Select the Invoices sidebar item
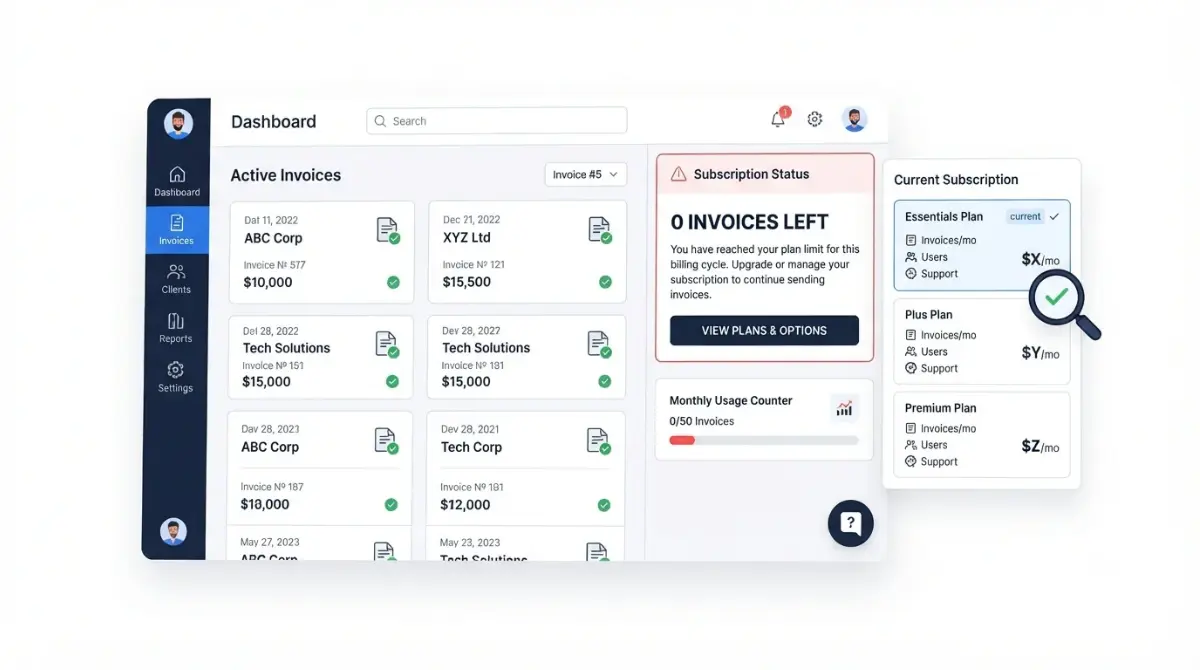Image resolution: width=1200 pixels, height=670 pixels. [x=177, y=230]
